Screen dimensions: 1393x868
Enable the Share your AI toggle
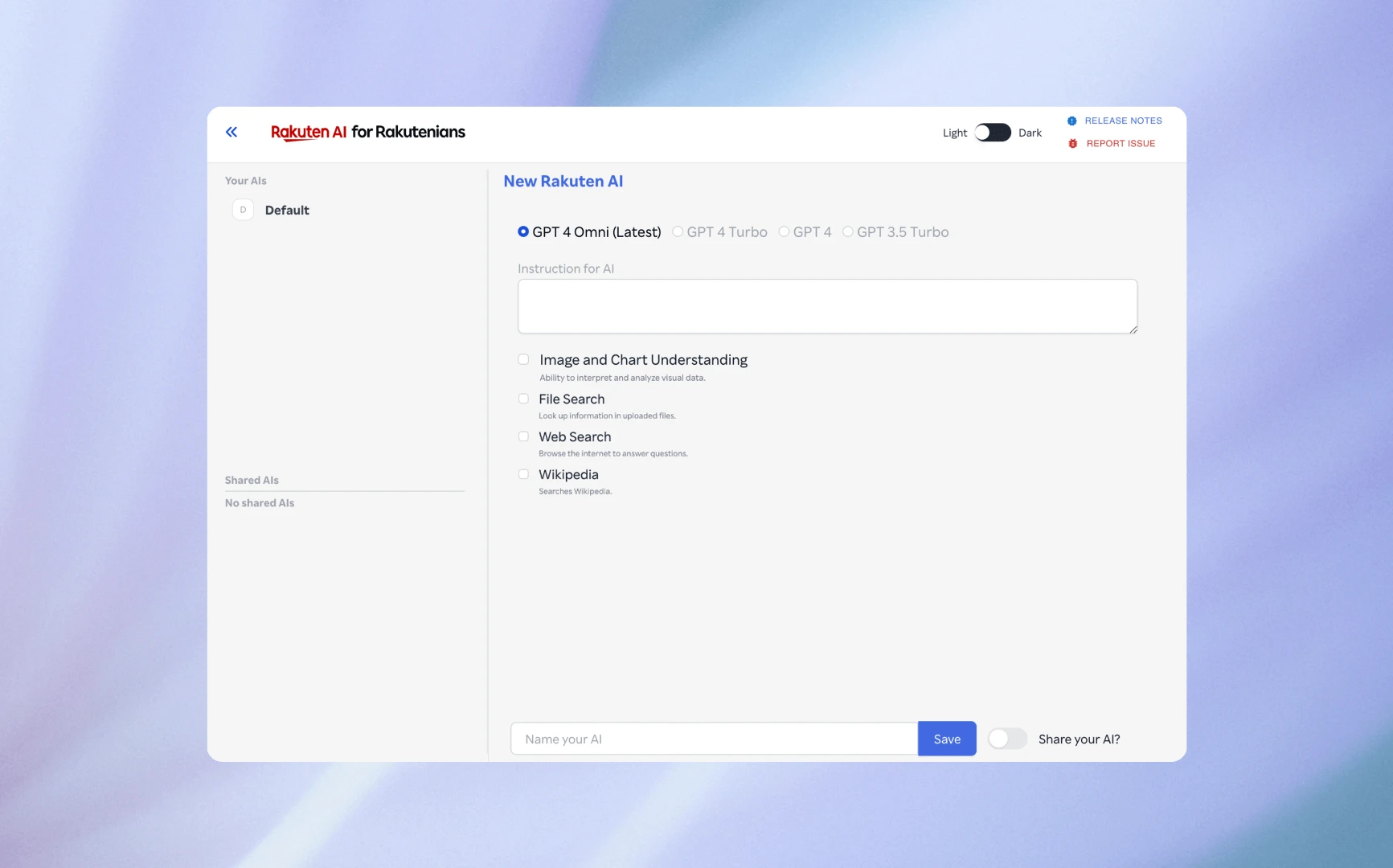coord(1007,738)
